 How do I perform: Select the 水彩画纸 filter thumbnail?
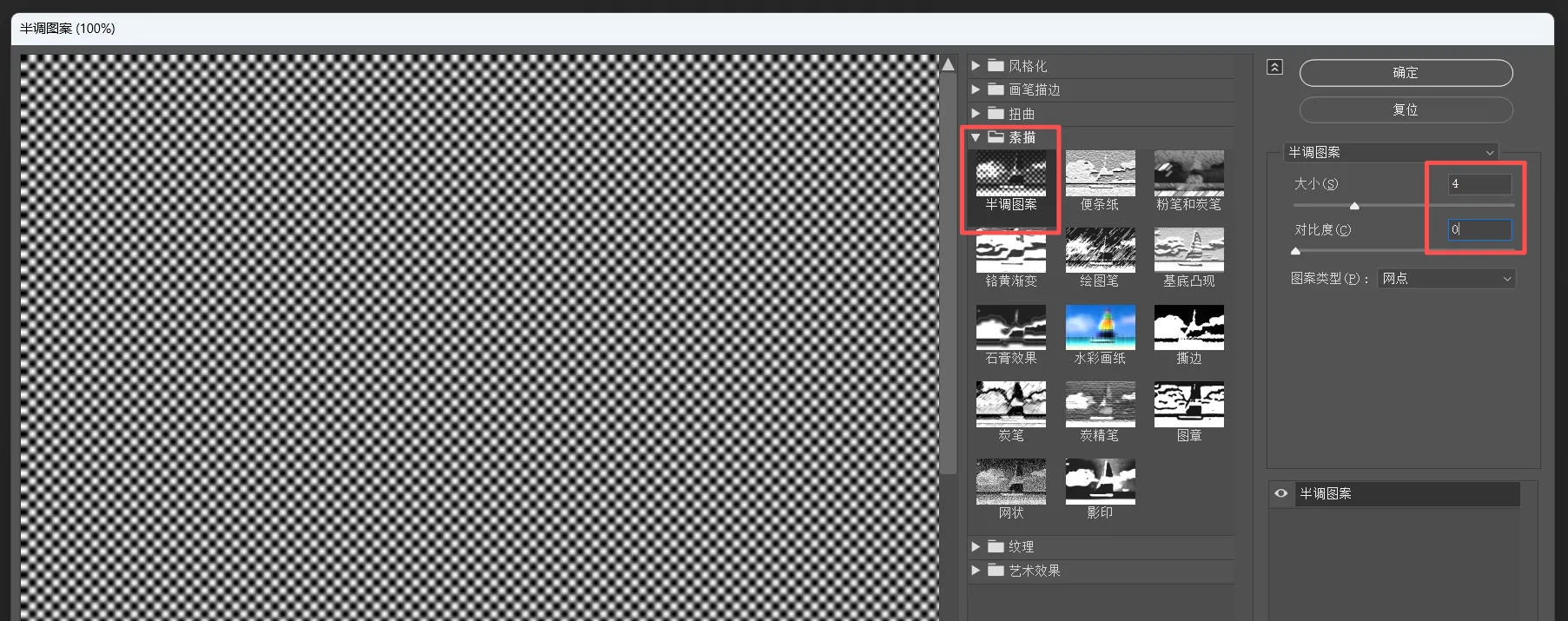[x=1100, y=327]
